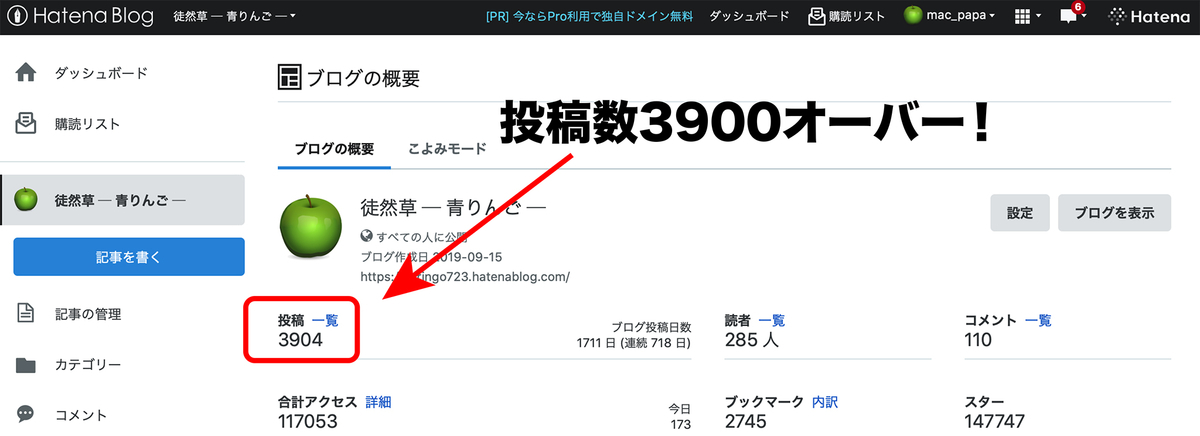The height and width of the screenshot is (436, 1200).
Task: Select blog 徒然草 — 青りんご — in sidebar
Action: pos(123,200)
